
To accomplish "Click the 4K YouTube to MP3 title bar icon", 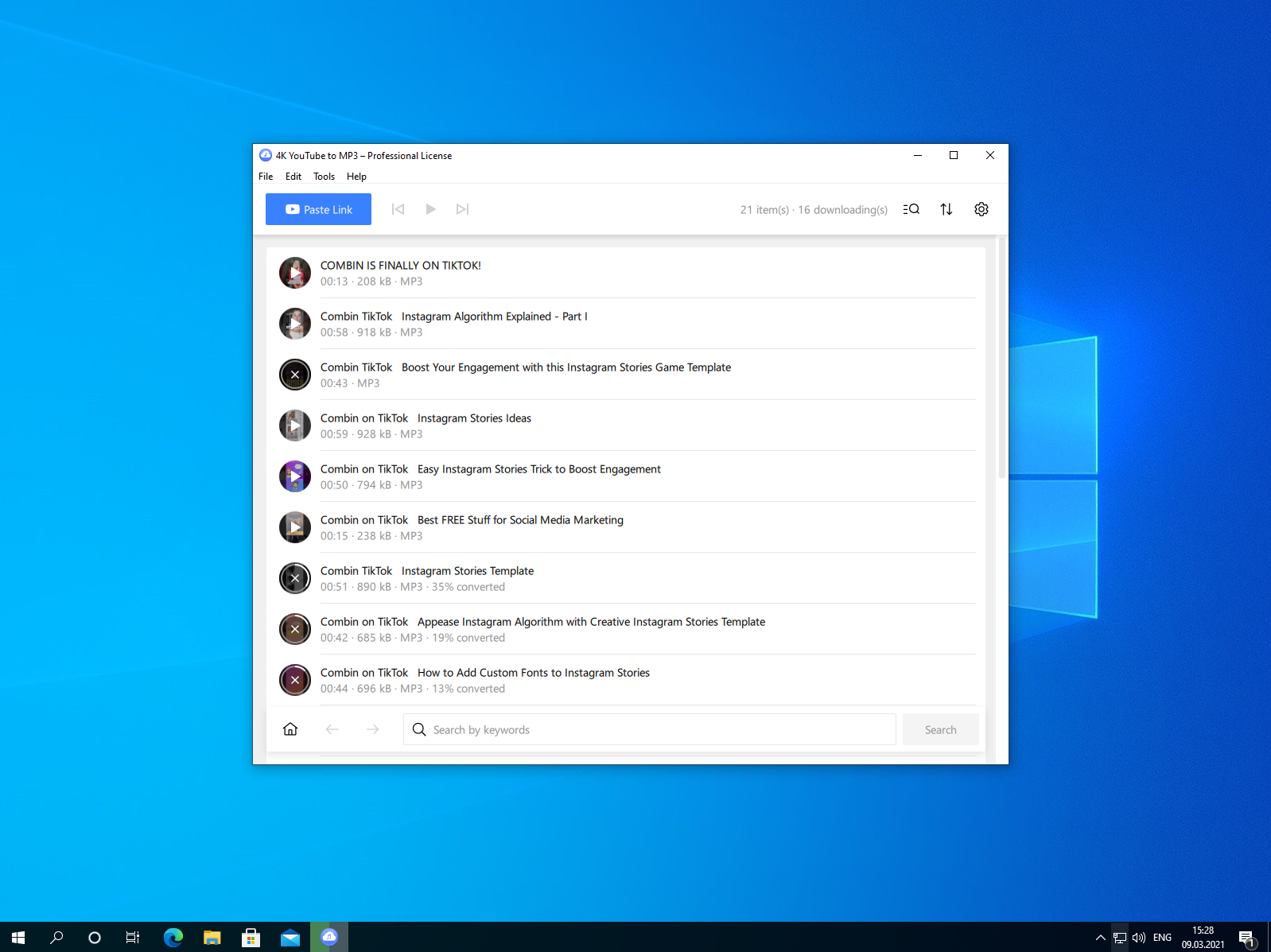I will 266,155.
